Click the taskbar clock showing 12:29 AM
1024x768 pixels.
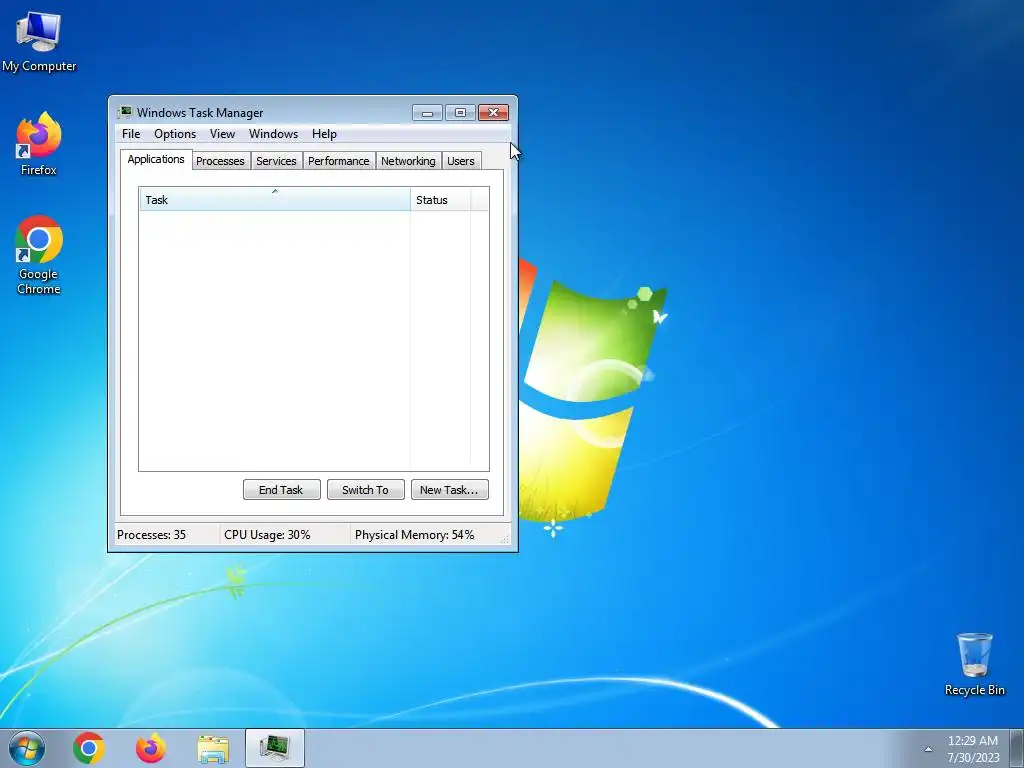click(973, 749)
